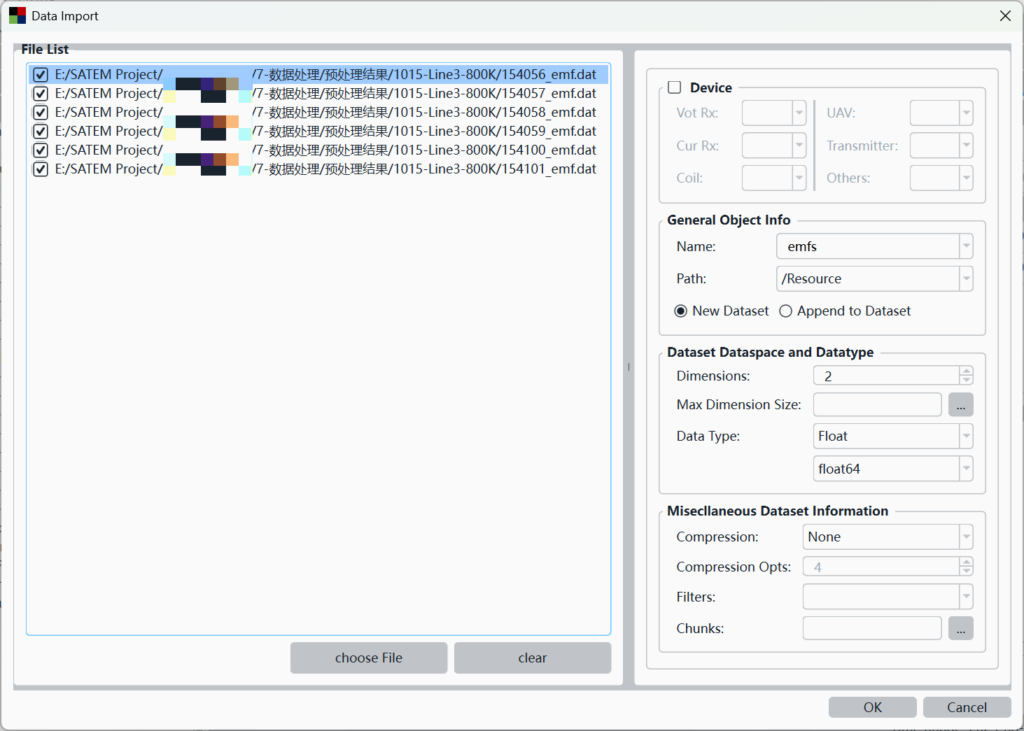Uncheck the 154059_emf.dat file checkbox

click(41, 131)
